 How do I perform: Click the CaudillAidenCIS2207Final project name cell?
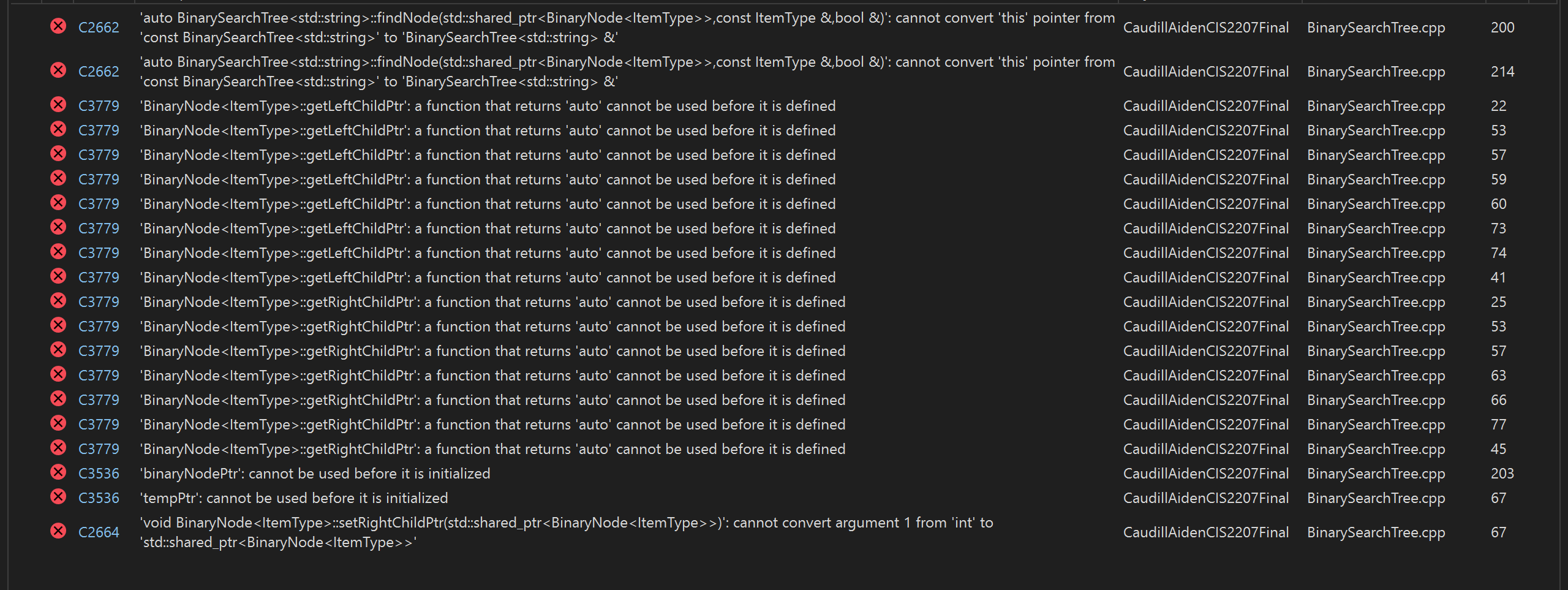coord(1205,27)
